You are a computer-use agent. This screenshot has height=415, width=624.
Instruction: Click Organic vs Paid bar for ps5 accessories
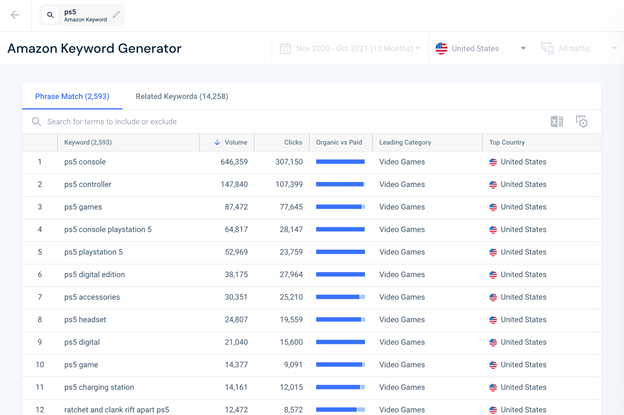[x=340, y=297]
